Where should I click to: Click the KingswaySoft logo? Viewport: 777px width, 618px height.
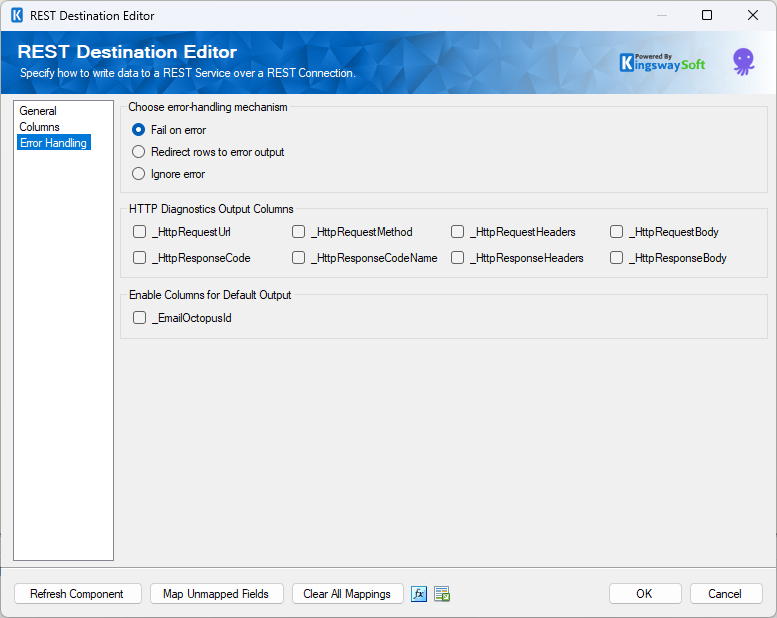[x=663, y=63]
